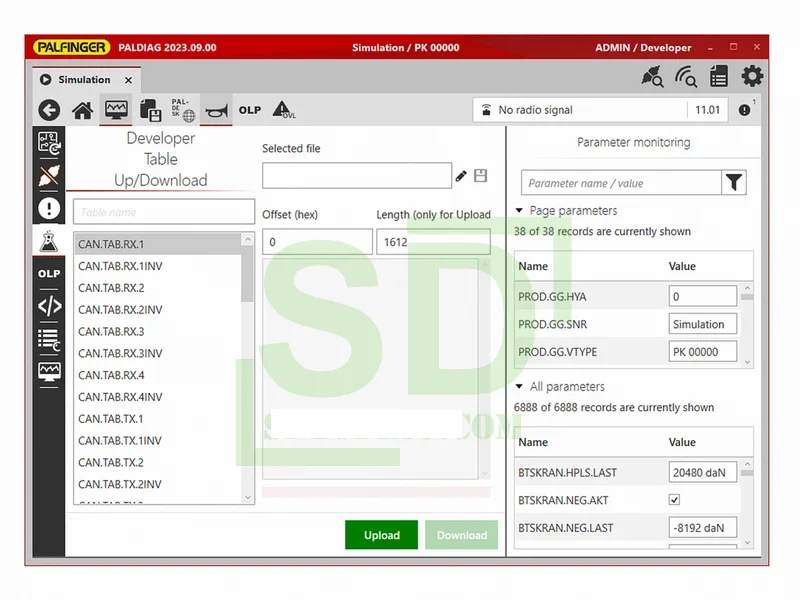Image resolution: width=800 pixels, height=600 pixels.
Task: Click the pencil edit icon for selected file
Action: 461,176
